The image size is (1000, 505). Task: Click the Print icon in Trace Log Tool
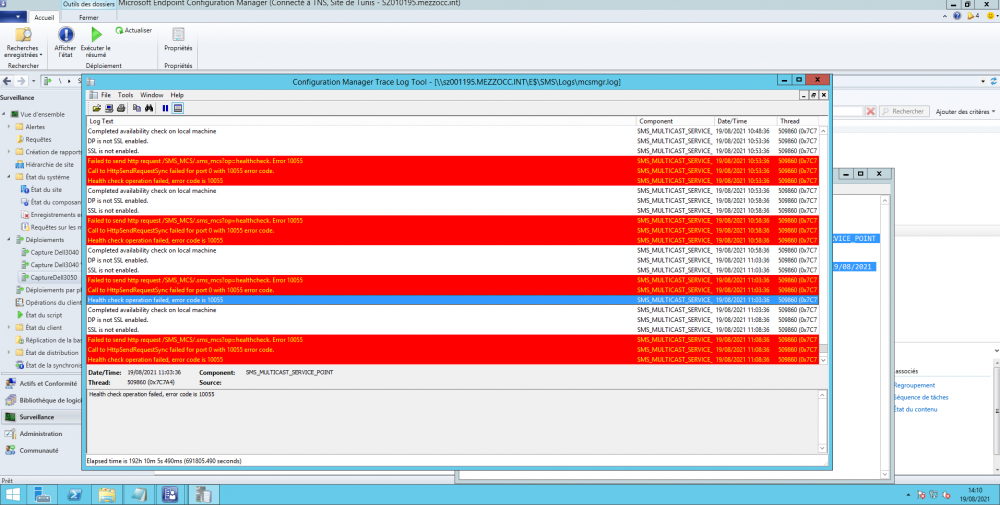[121, 108]
